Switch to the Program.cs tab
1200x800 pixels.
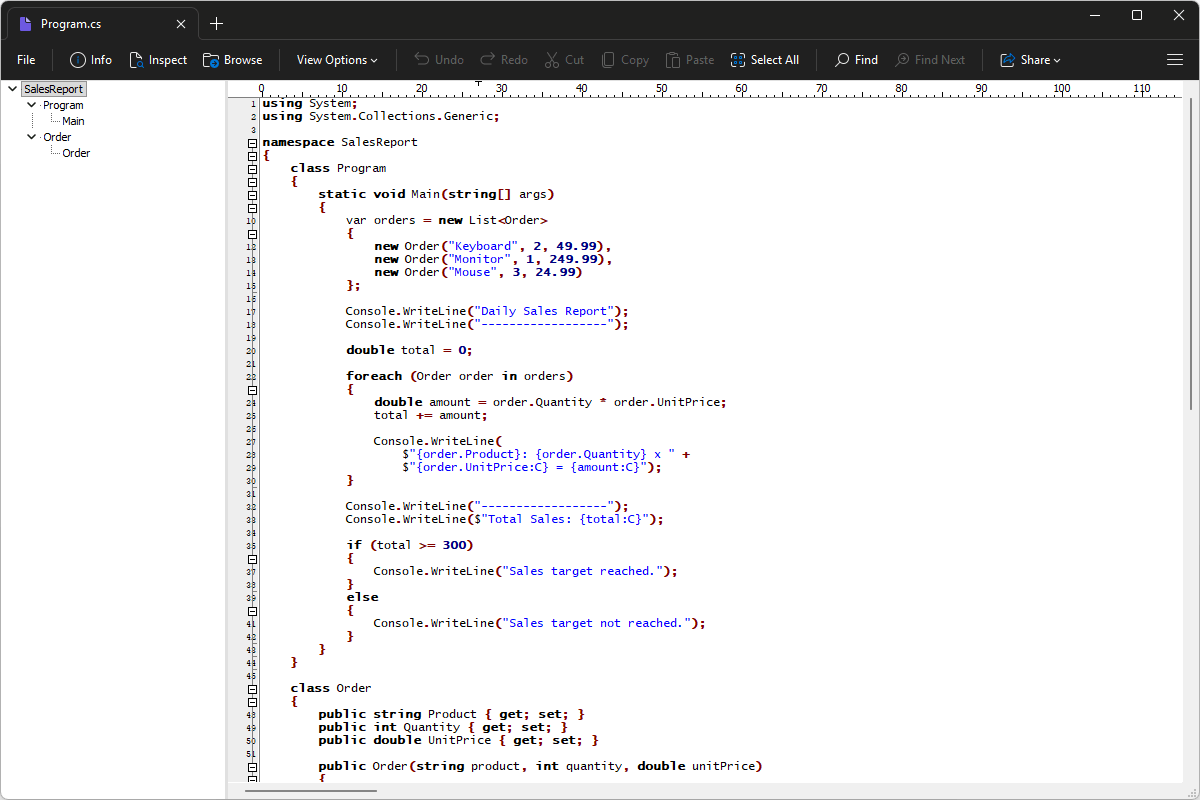(100, 24)
